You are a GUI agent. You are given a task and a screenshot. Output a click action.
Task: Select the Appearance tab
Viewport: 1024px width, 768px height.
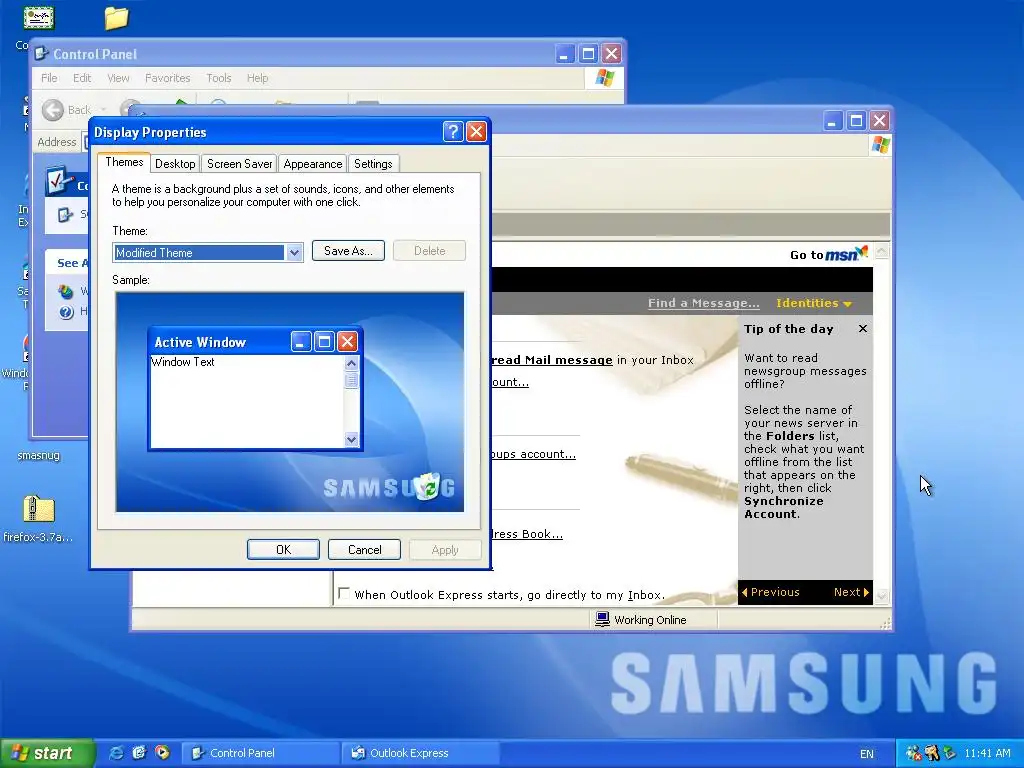click(x=313, y=164)
